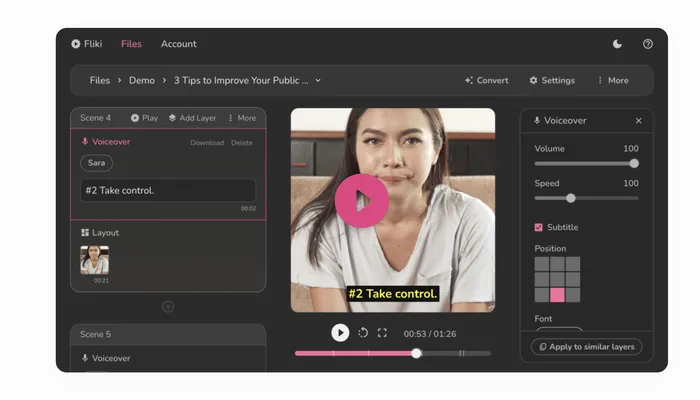Select the highlighted pink subtitle position cell
Viewport: 700px width, 400px height.
coord(557,295)
